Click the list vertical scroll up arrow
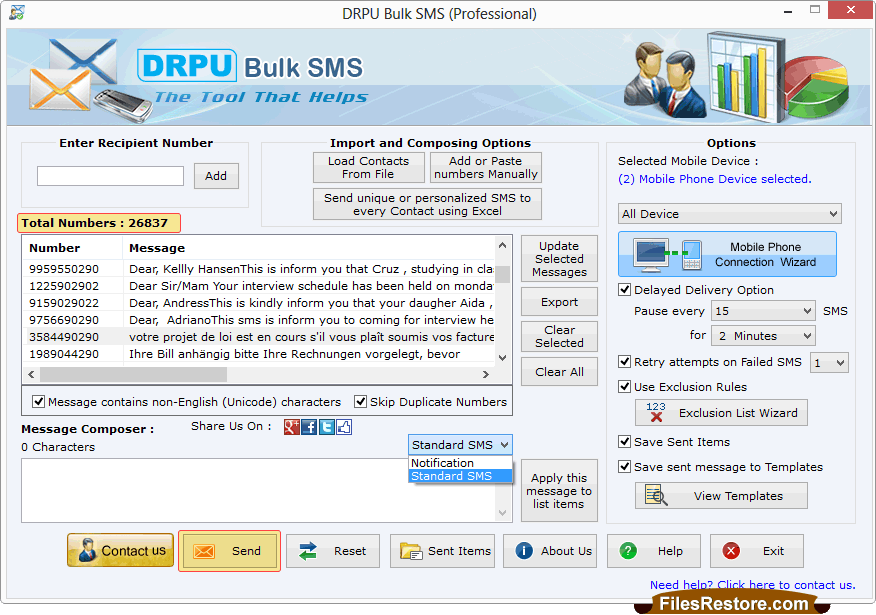The image size is (876, 615). [x=502, y=245]
